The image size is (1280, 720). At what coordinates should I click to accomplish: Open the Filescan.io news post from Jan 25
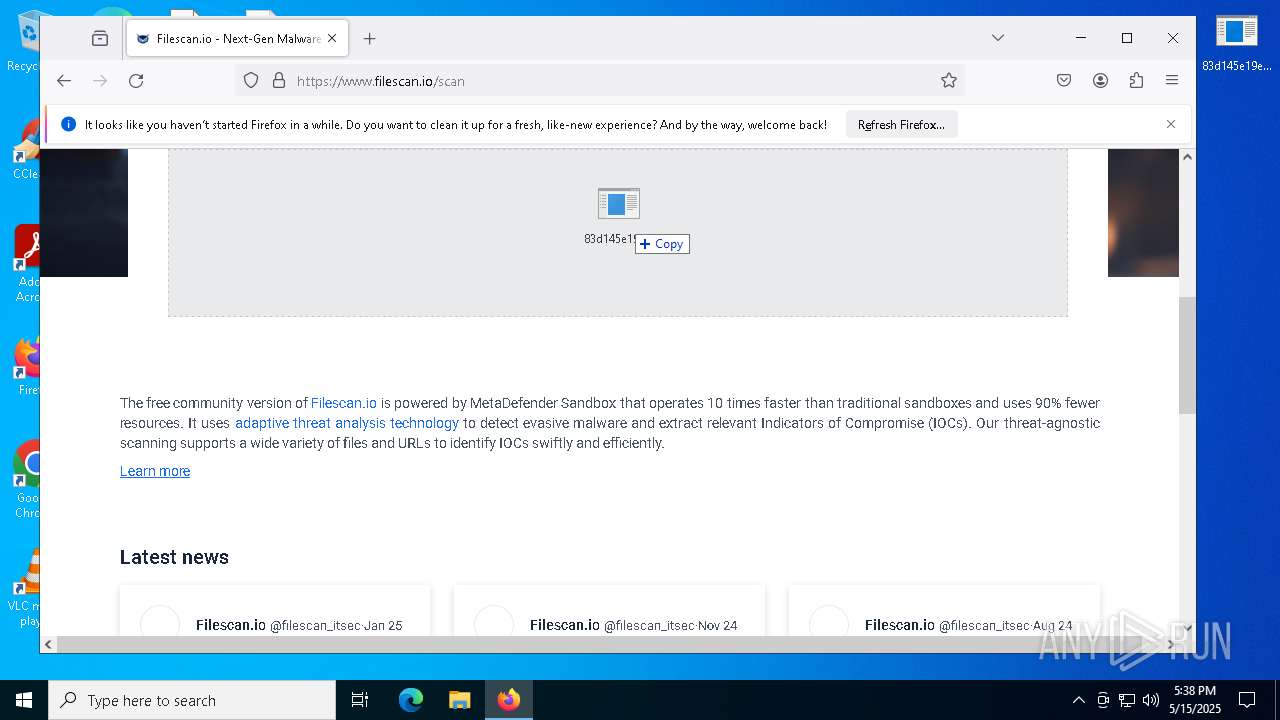tap(275, 611)
